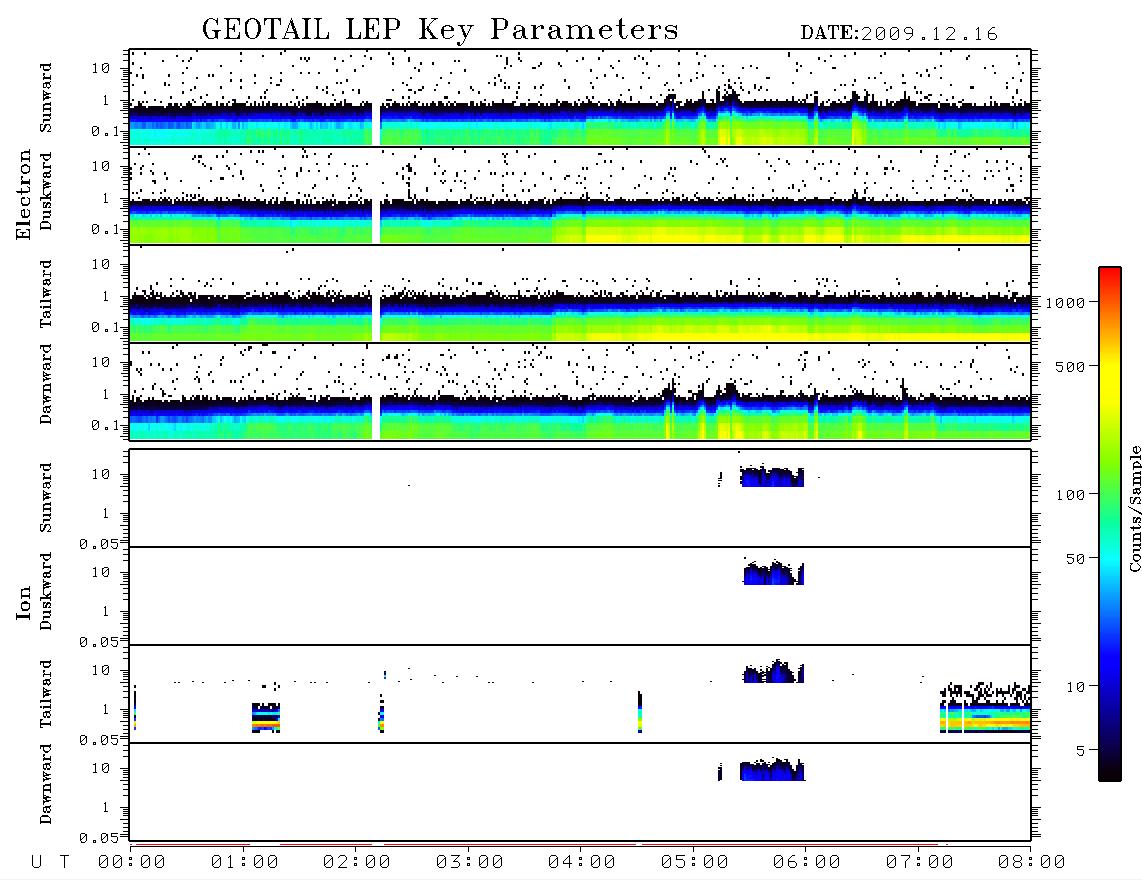
Task: Click the Ion Duskward burst near 05:40
Action: [773, 573]
